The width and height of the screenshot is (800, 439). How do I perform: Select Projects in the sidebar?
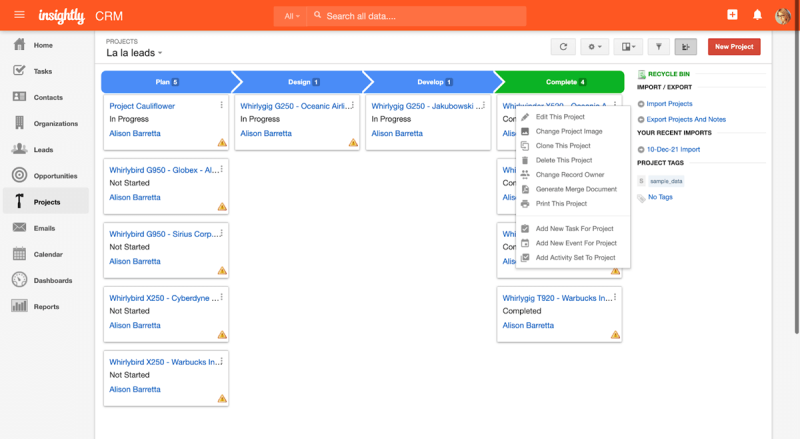coord(46,202)
